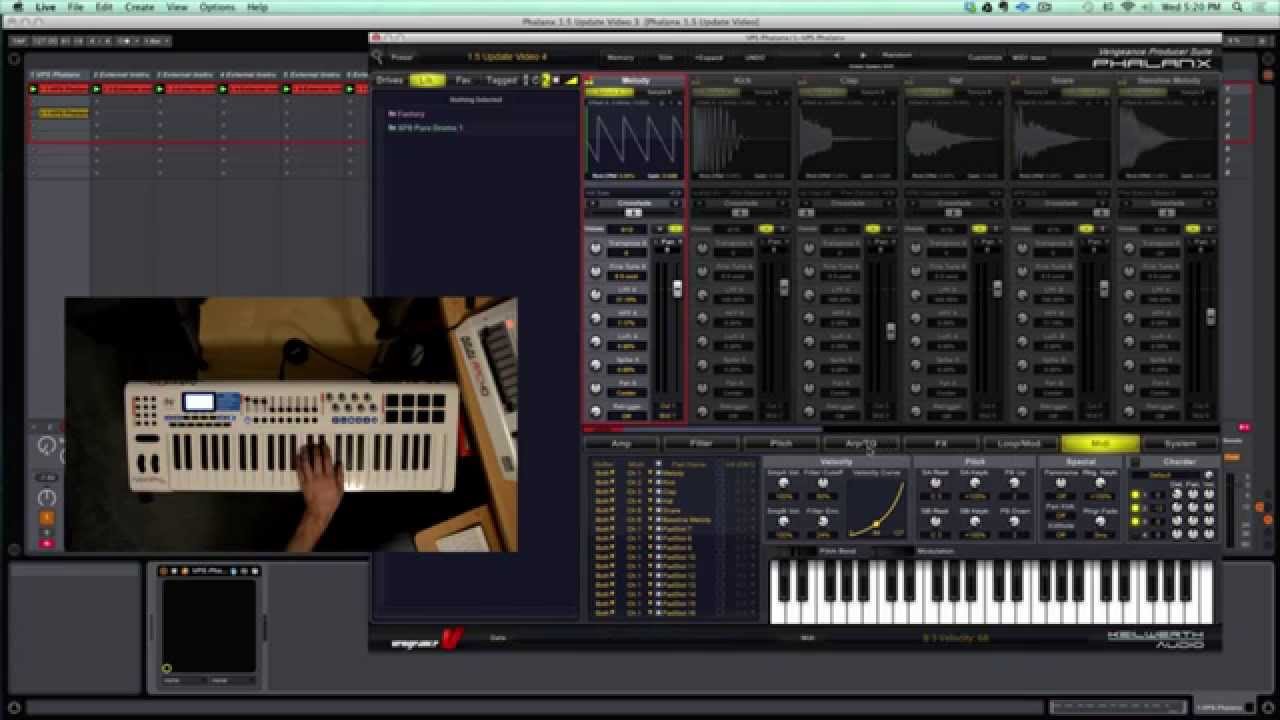This screenshot has height=720, width=1280.
Task: Click the +Expand button
Action: [709, 57]
